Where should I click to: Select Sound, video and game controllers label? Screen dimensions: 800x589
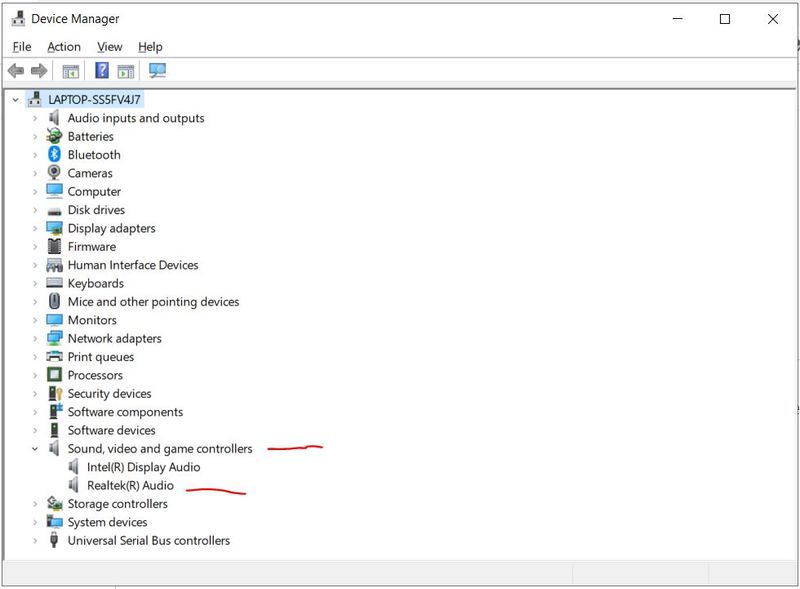coord(160,449)
